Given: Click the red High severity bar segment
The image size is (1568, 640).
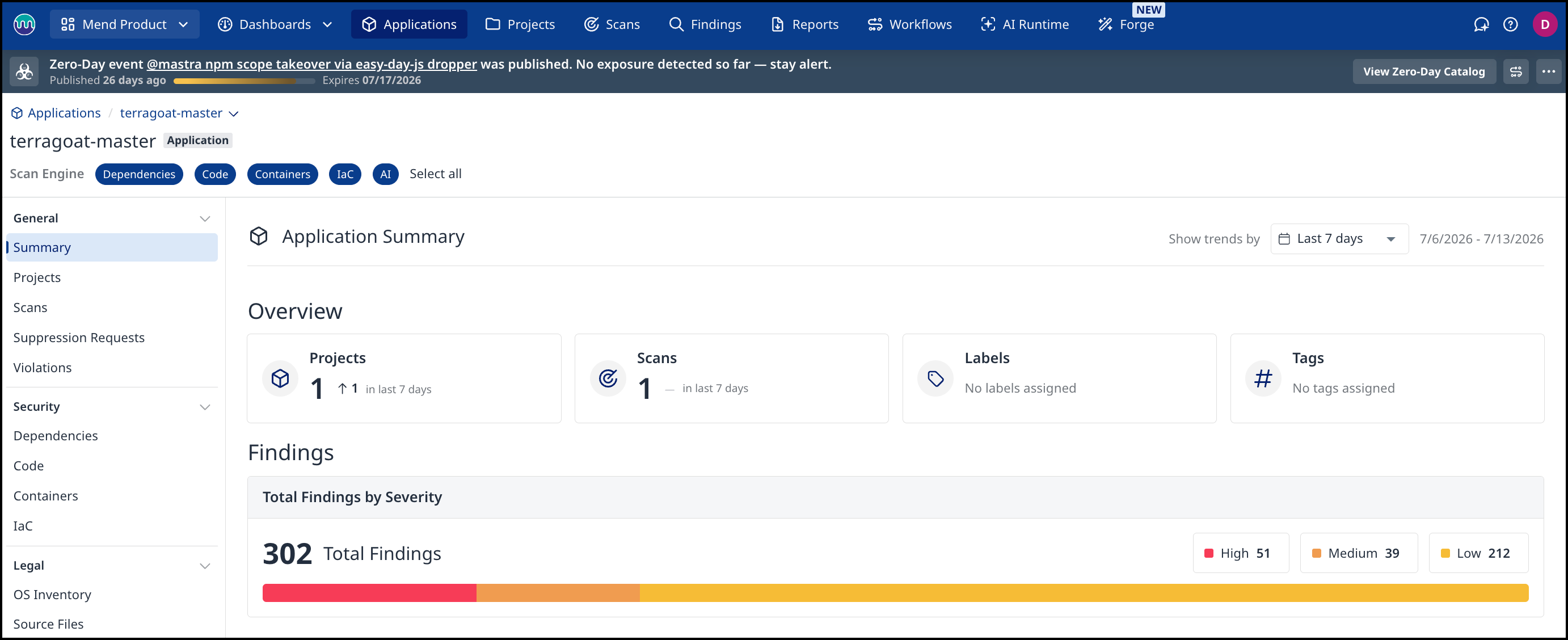Looking at the screenshot, I should click(x=369, y=592).
